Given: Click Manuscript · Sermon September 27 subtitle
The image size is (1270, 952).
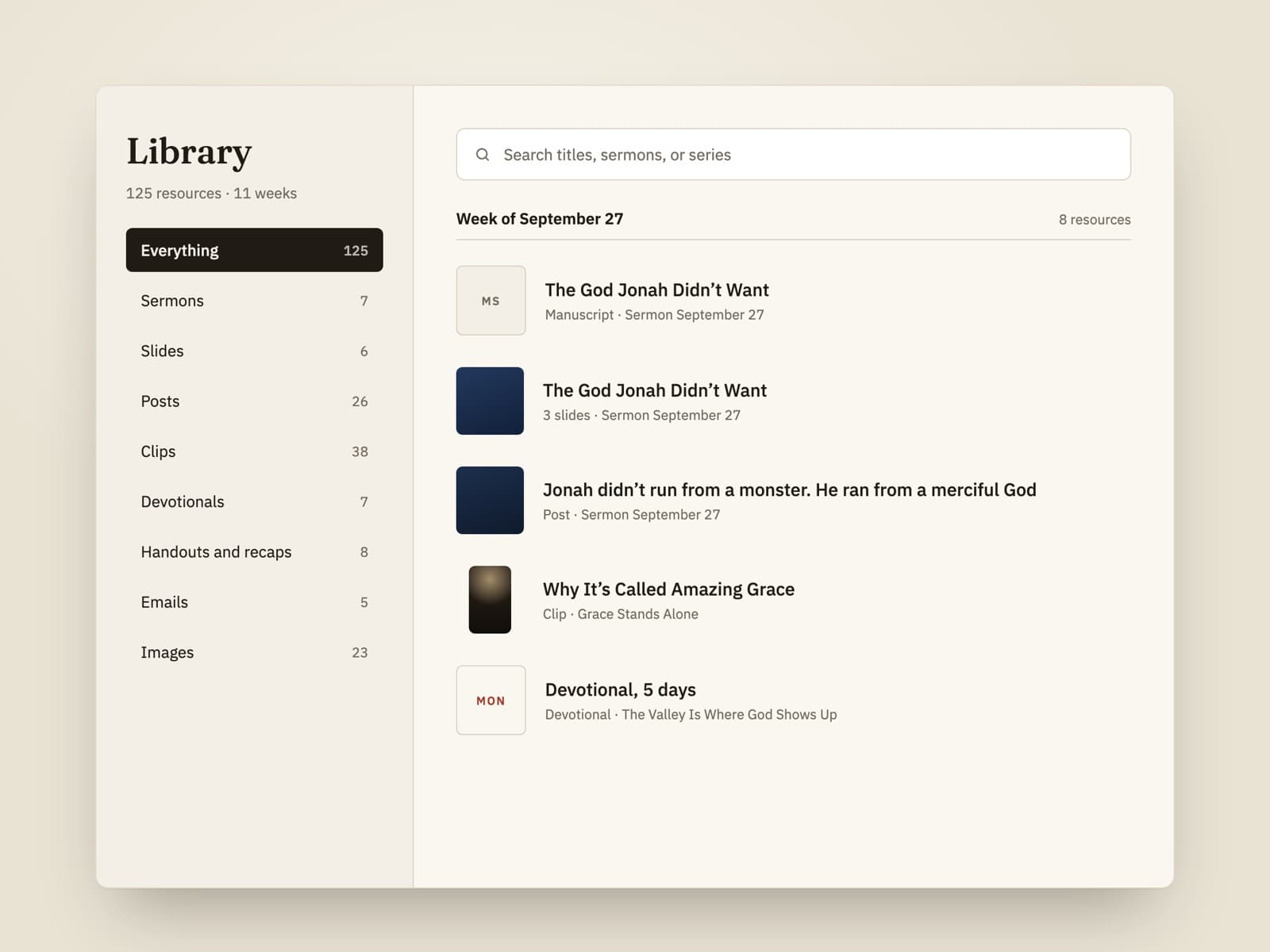Looking at the screenshot, I should pos(654,315).
